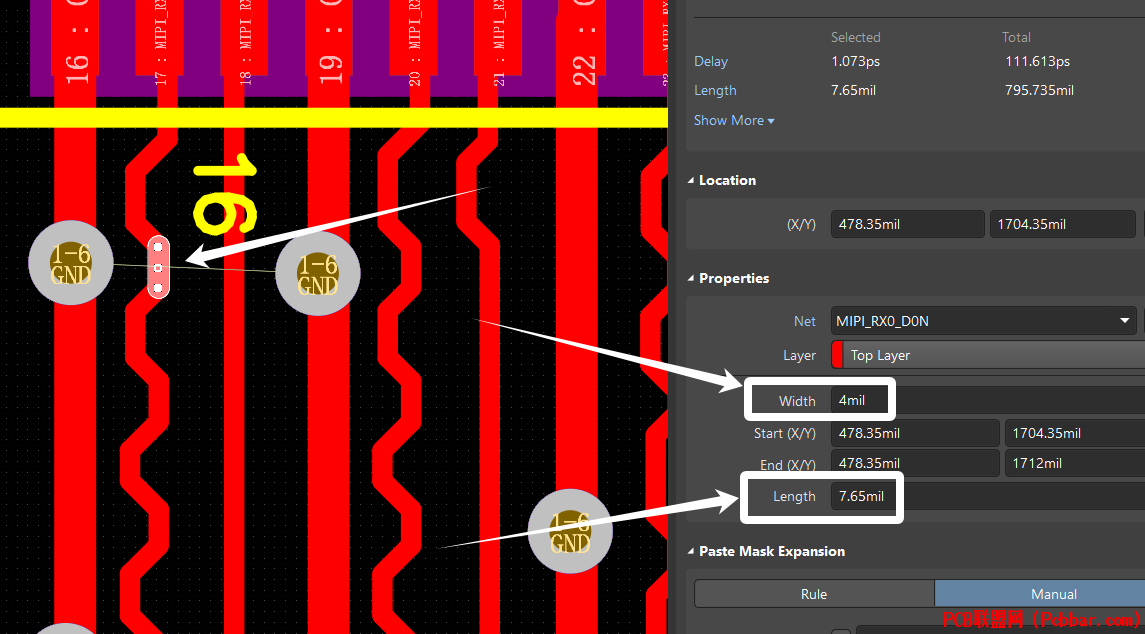
Task: Click the Location X field 478.35mil
Action: click(x=908, y=224)
